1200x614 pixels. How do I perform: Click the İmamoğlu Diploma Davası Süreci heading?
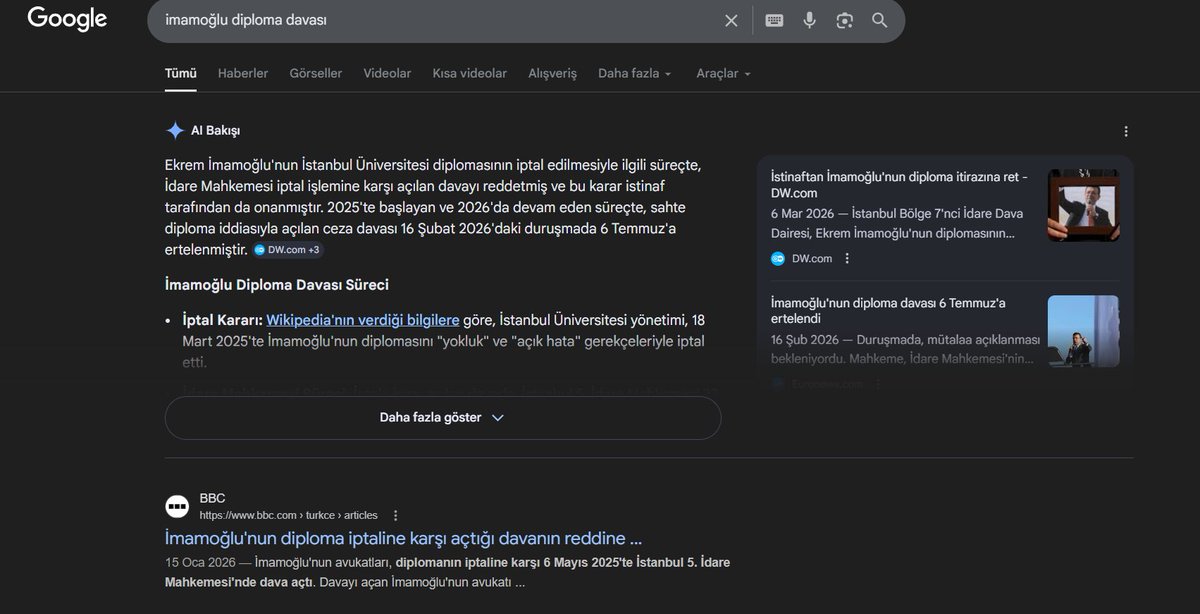pyautogui.click(x=277, y=285)
